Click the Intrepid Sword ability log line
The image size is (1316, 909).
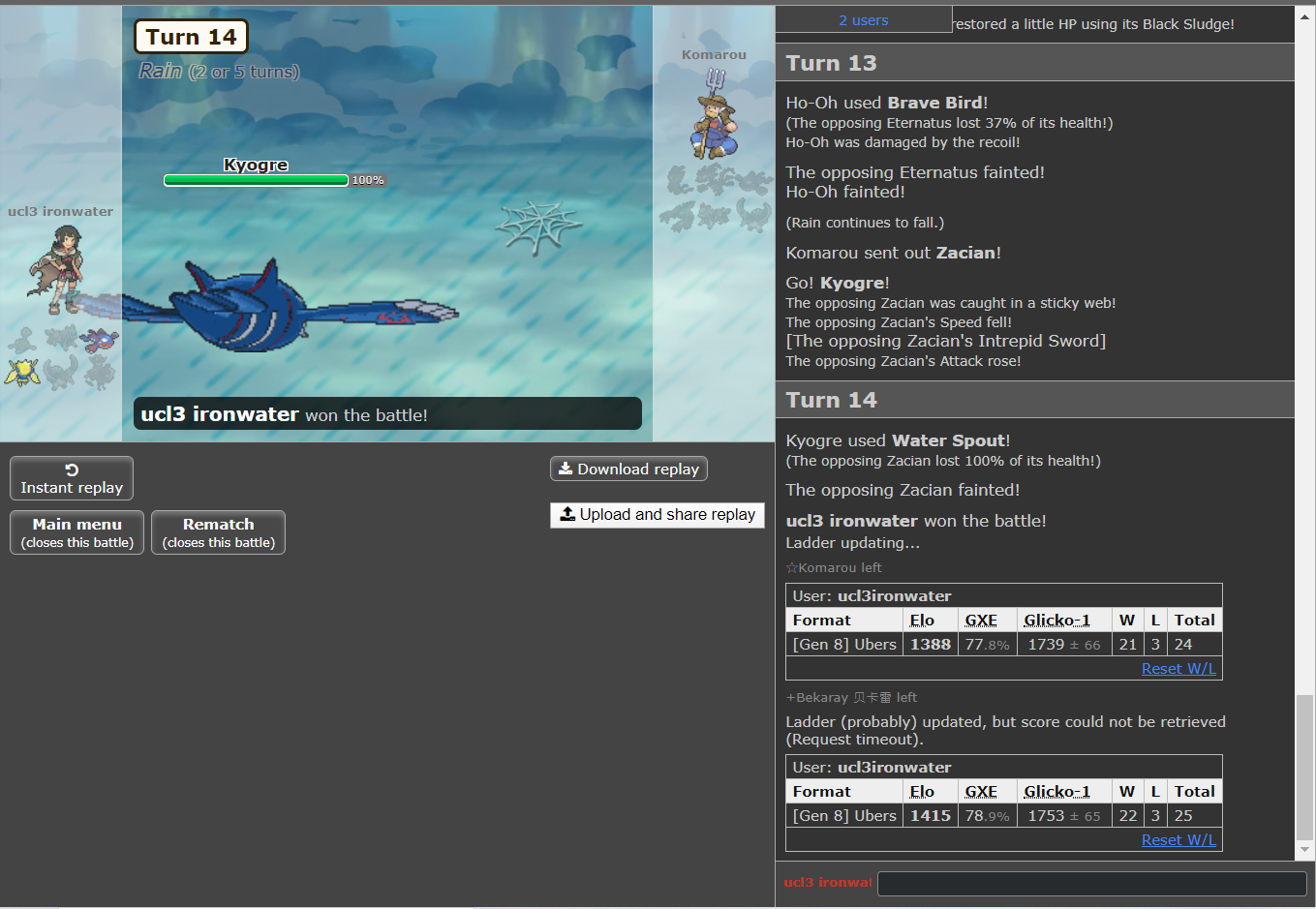(x=945, y=341)
